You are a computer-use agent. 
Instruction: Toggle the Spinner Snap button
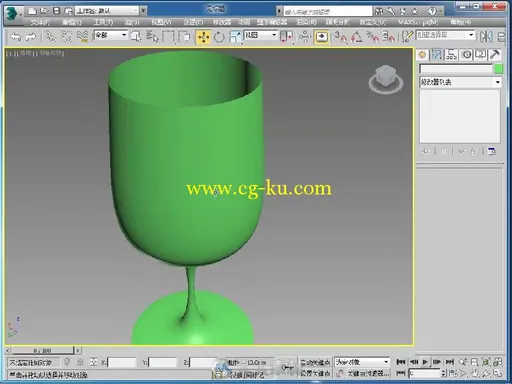pos(388,36)
